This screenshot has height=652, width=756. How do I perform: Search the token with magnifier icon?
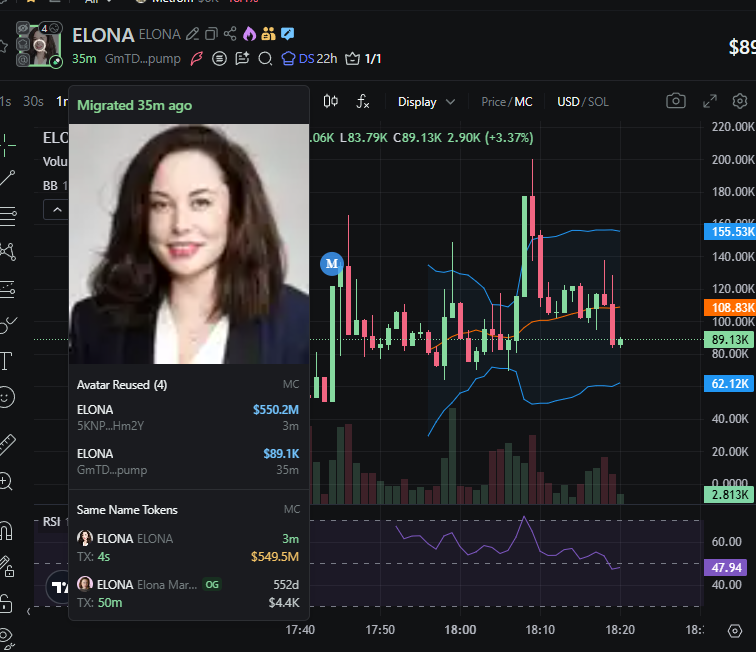pos(265,59)
